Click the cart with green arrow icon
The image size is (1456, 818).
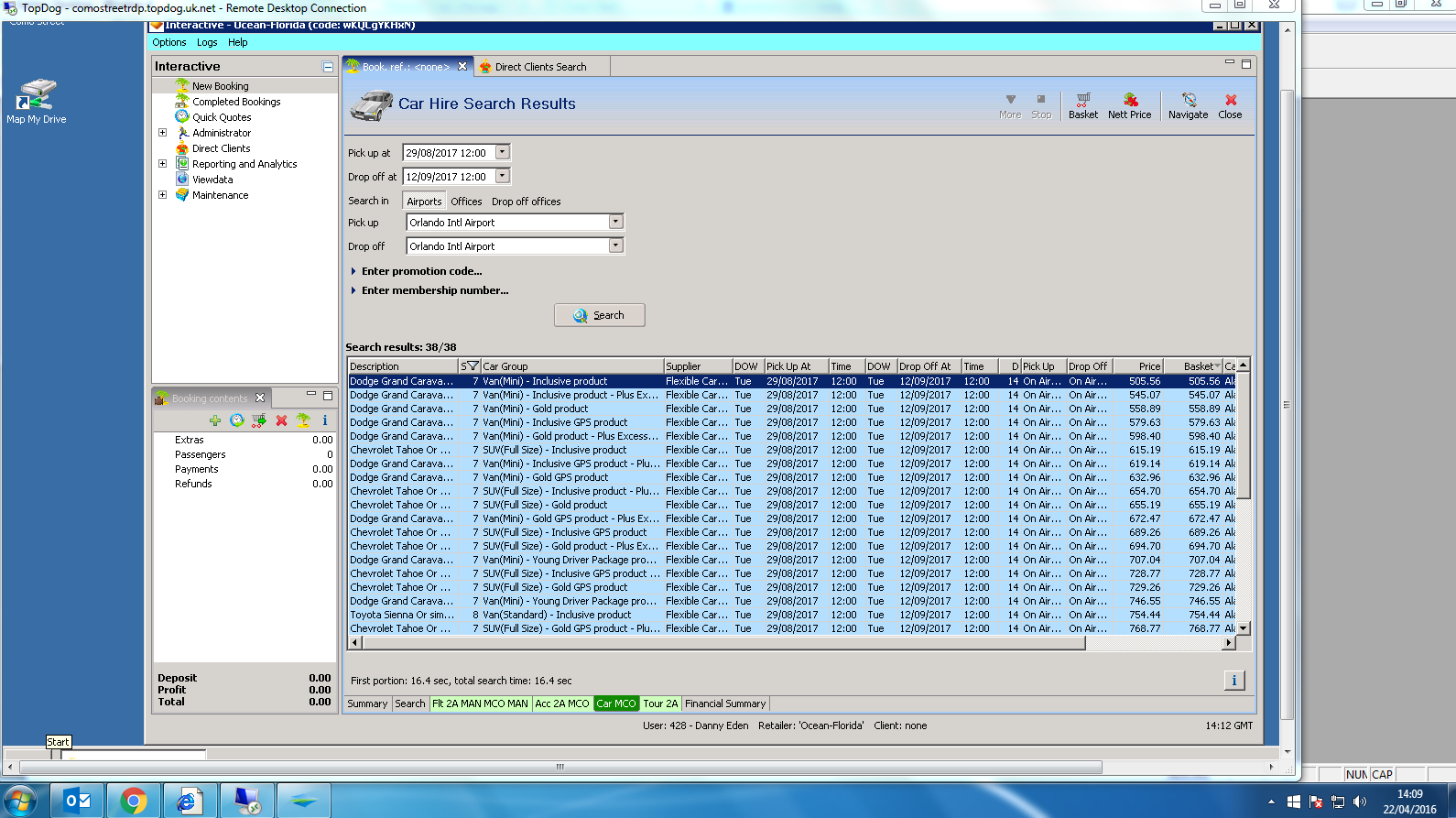[259, 420]
